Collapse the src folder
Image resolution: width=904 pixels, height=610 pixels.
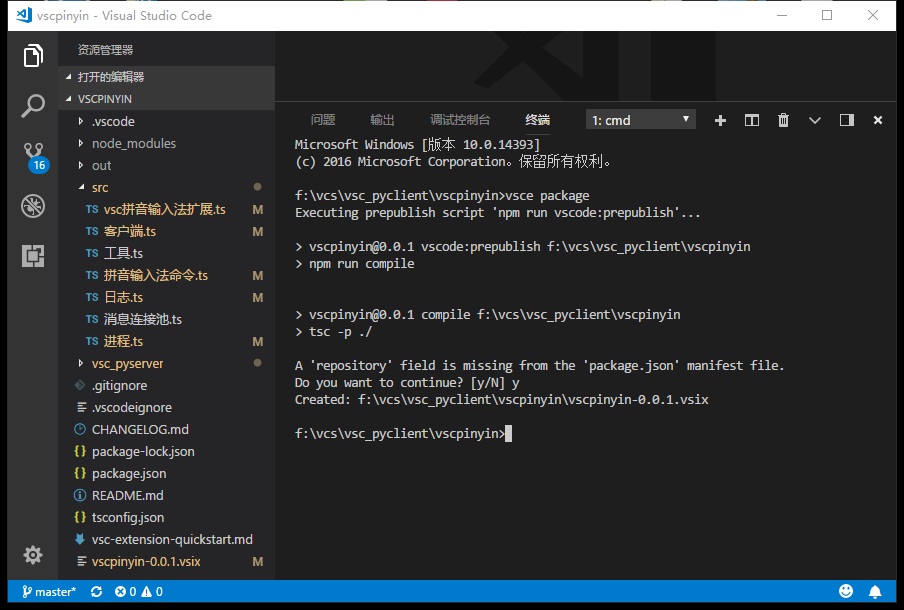pos(98,187)
